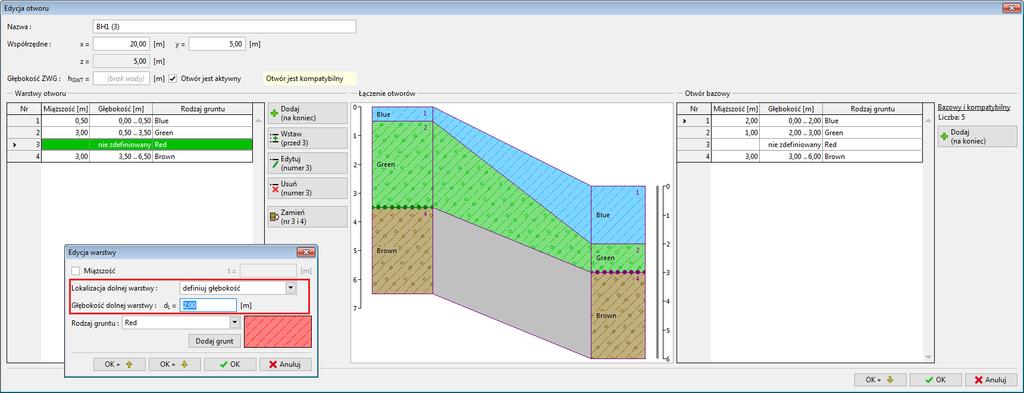Click Zamień (nr 3 i 4) swap button
Viewport: 1024px width, 393px height.
tap(308, 217)
